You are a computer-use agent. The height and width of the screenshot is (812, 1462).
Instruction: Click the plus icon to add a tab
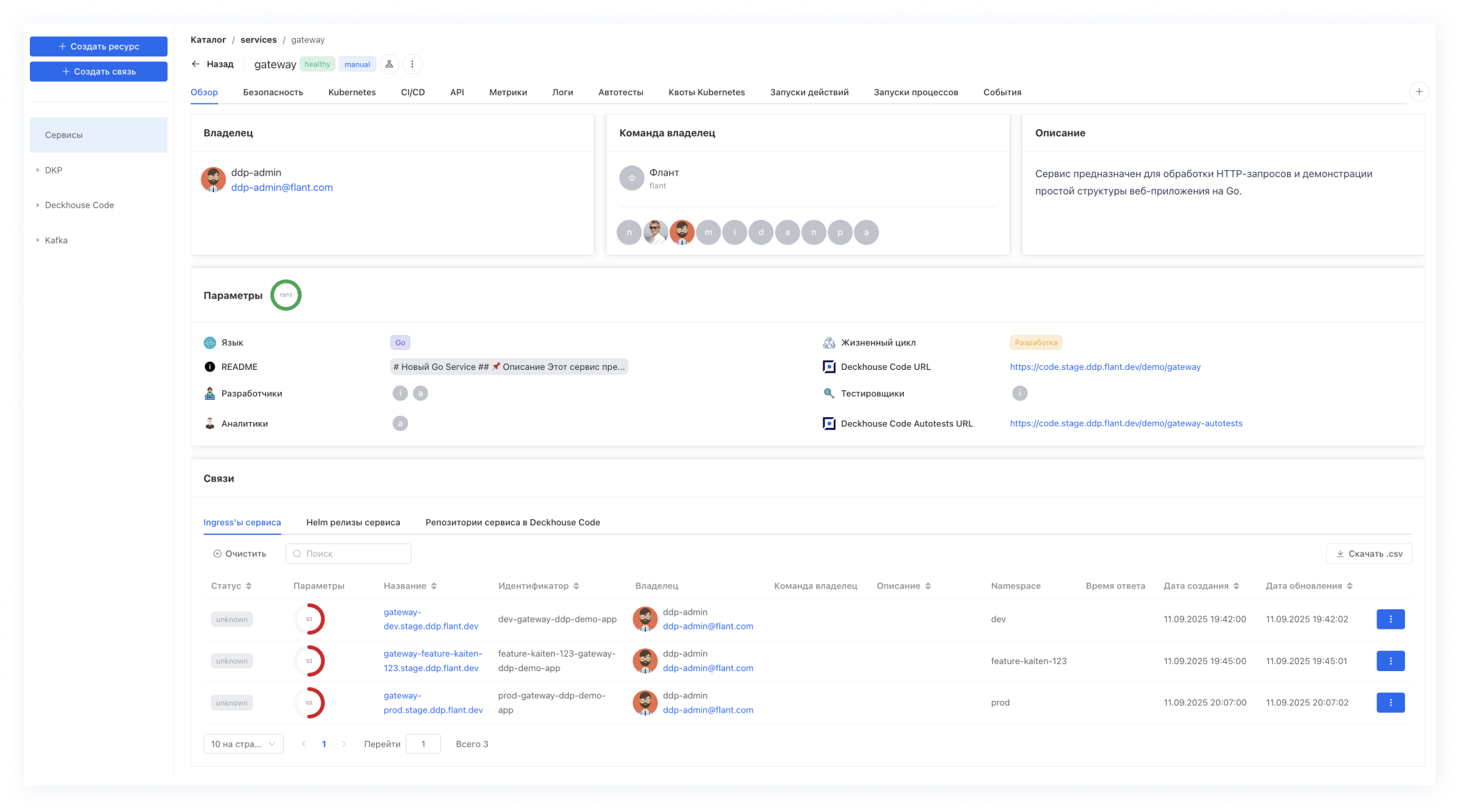[1419, 92]
